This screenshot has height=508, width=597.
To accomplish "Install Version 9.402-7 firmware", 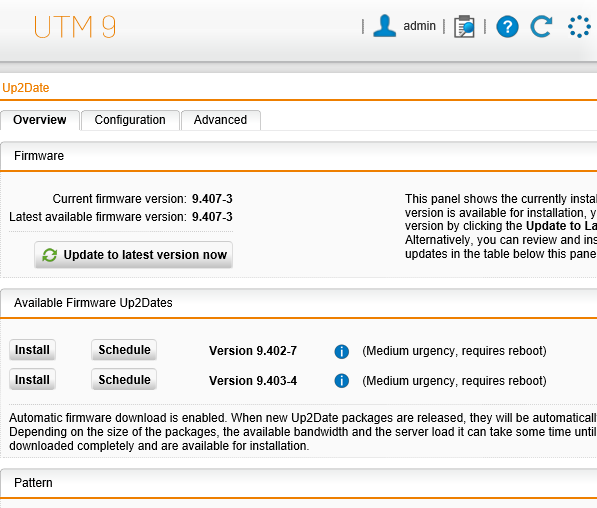I will tap(32, 350).
